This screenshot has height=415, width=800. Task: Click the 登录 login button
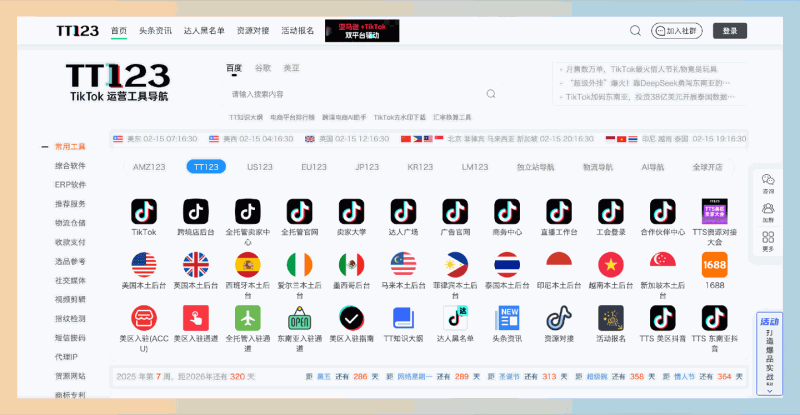point(730,31)
